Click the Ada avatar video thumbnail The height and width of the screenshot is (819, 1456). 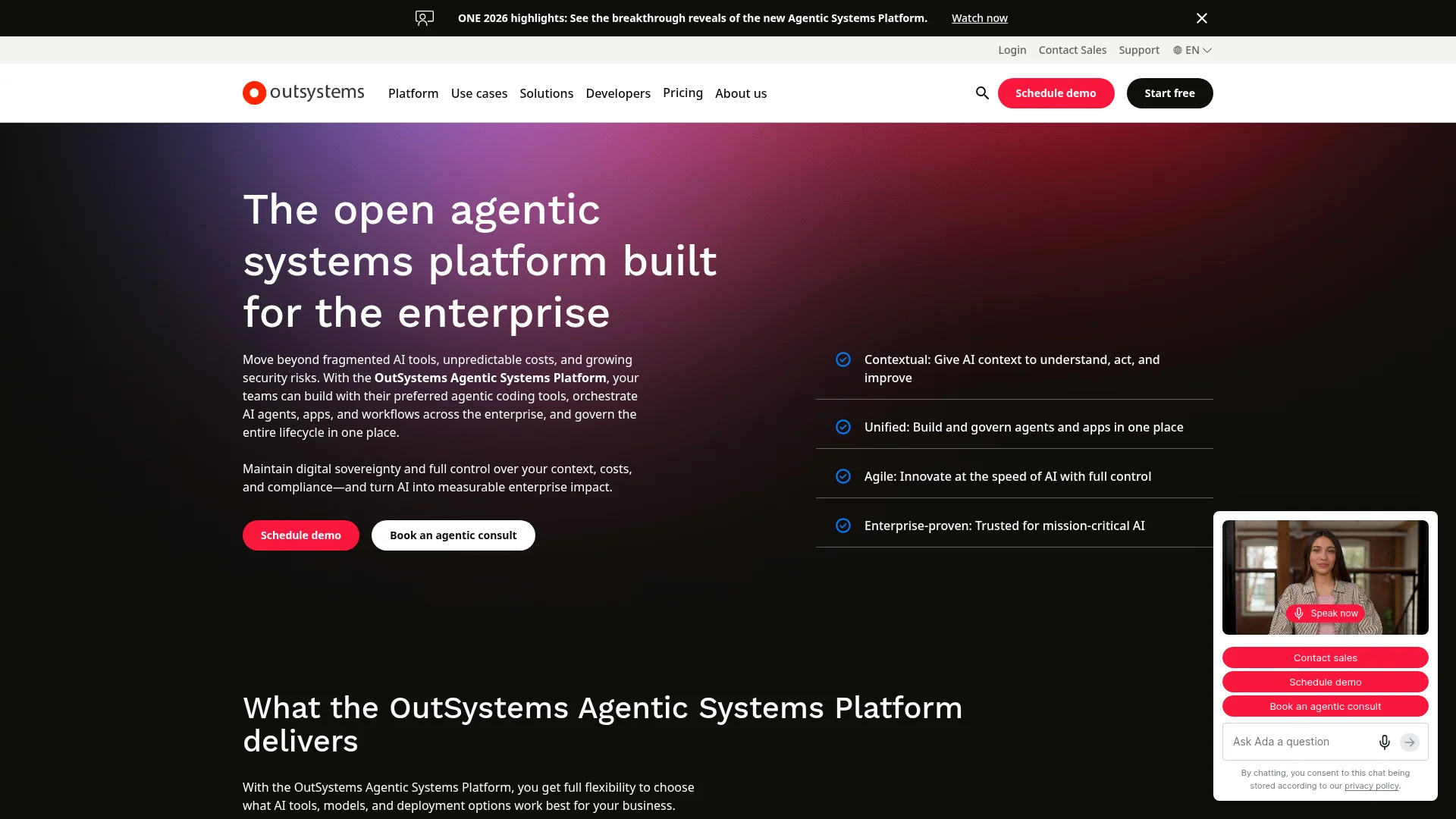1326,577
